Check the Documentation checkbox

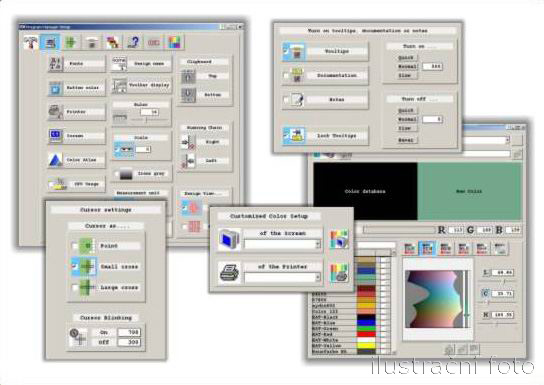286,76
